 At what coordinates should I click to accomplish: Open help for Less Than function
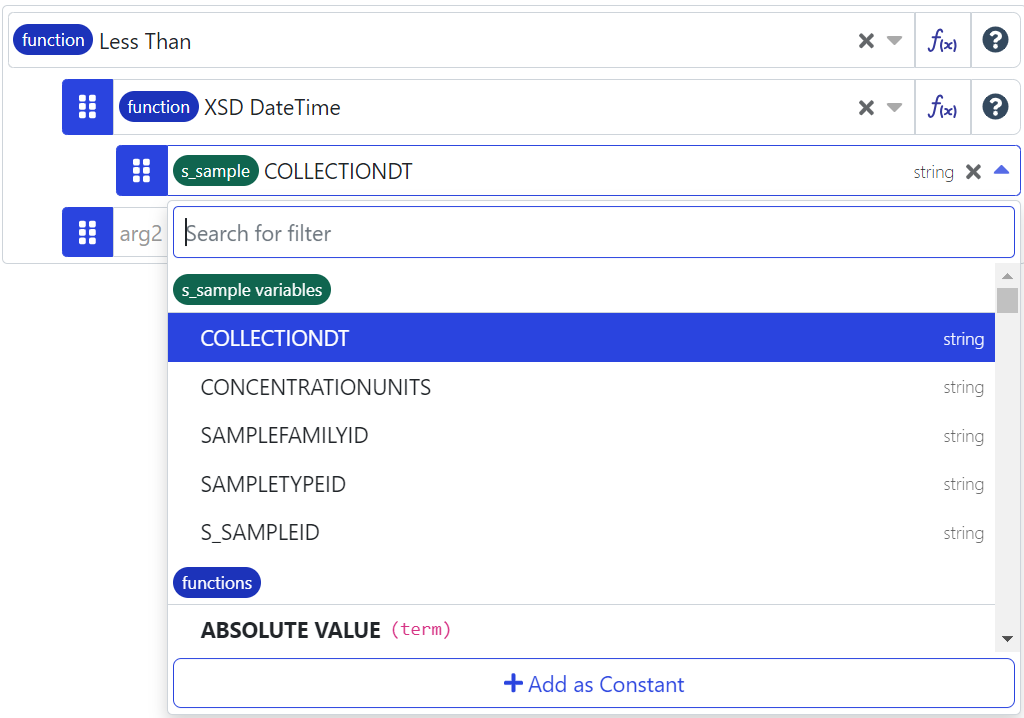(x=995, y=41)
